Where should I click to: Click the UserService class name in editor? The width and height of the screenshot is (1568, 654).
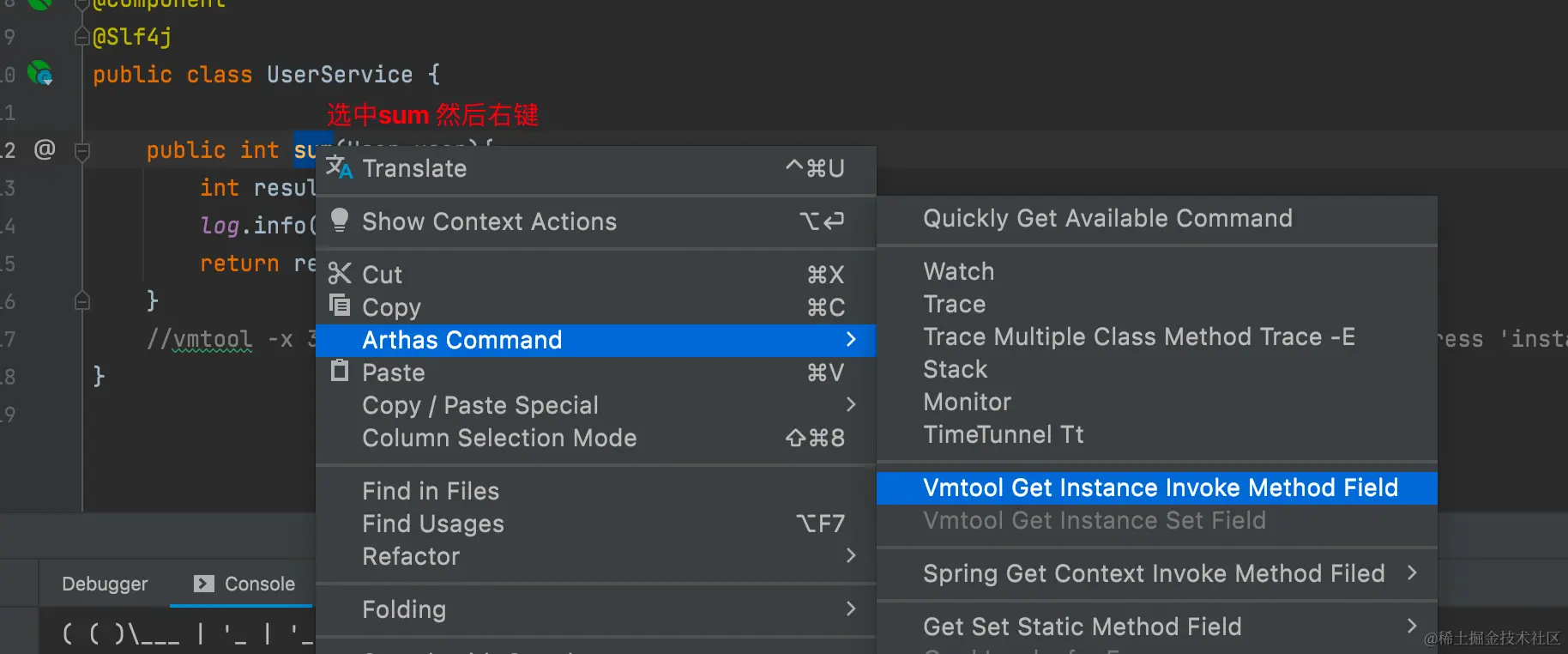(339, 75)
